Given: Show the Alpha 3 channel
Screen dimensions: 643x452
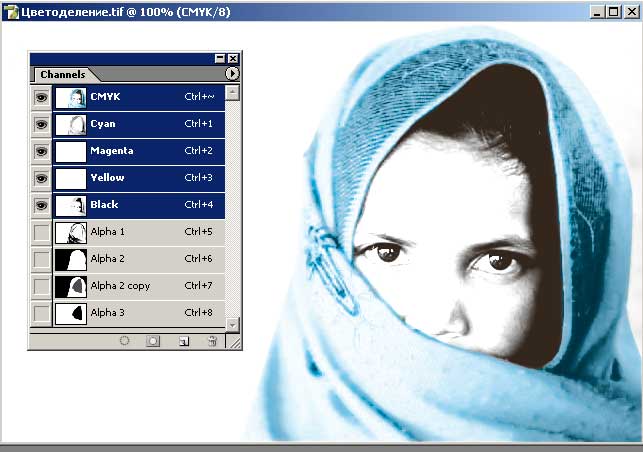Looking at the screenshot, I should pos(41,313).
